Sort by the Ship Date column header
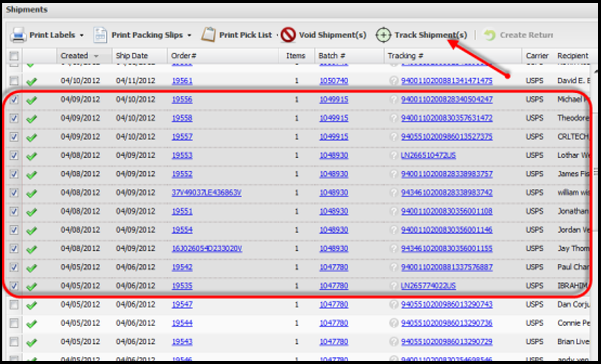This screenshot has height=364, width=601. (x=132, y=56)
